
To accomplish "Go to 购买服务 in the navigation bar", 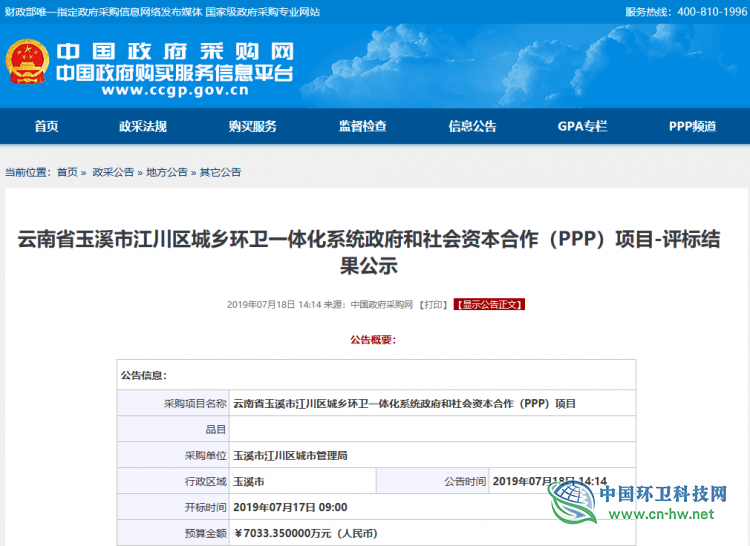I will point(252,126).
